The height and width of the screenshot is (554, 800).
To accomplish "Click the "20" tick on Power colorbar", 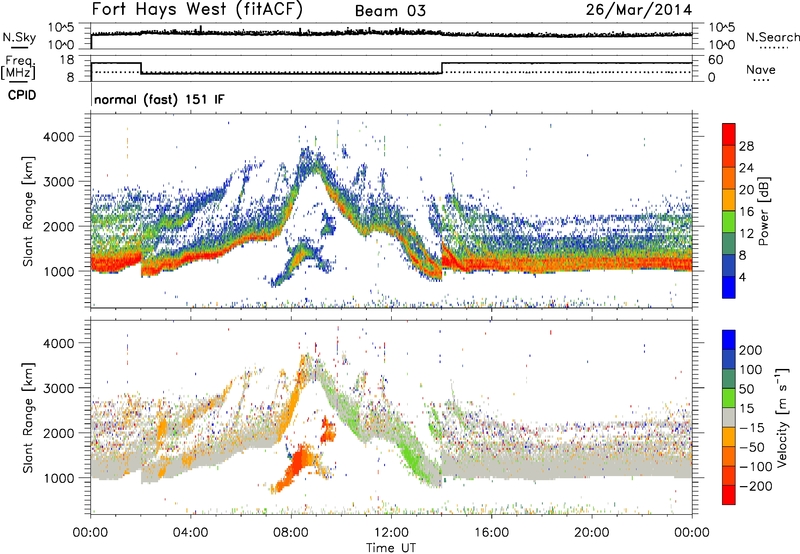I will point(746,190).
